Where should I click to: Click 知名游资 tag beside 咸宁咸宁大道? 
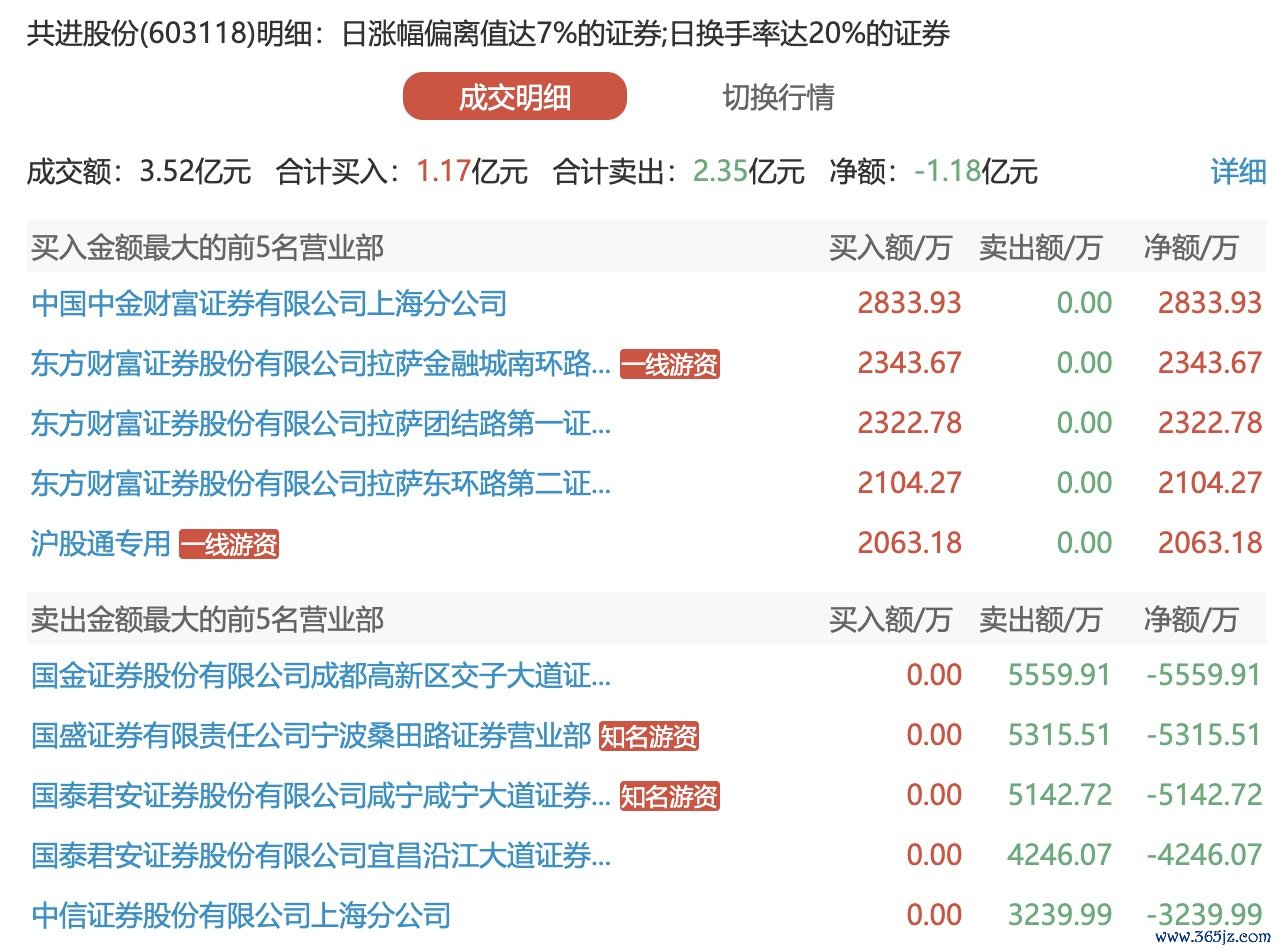coord(670,797)
